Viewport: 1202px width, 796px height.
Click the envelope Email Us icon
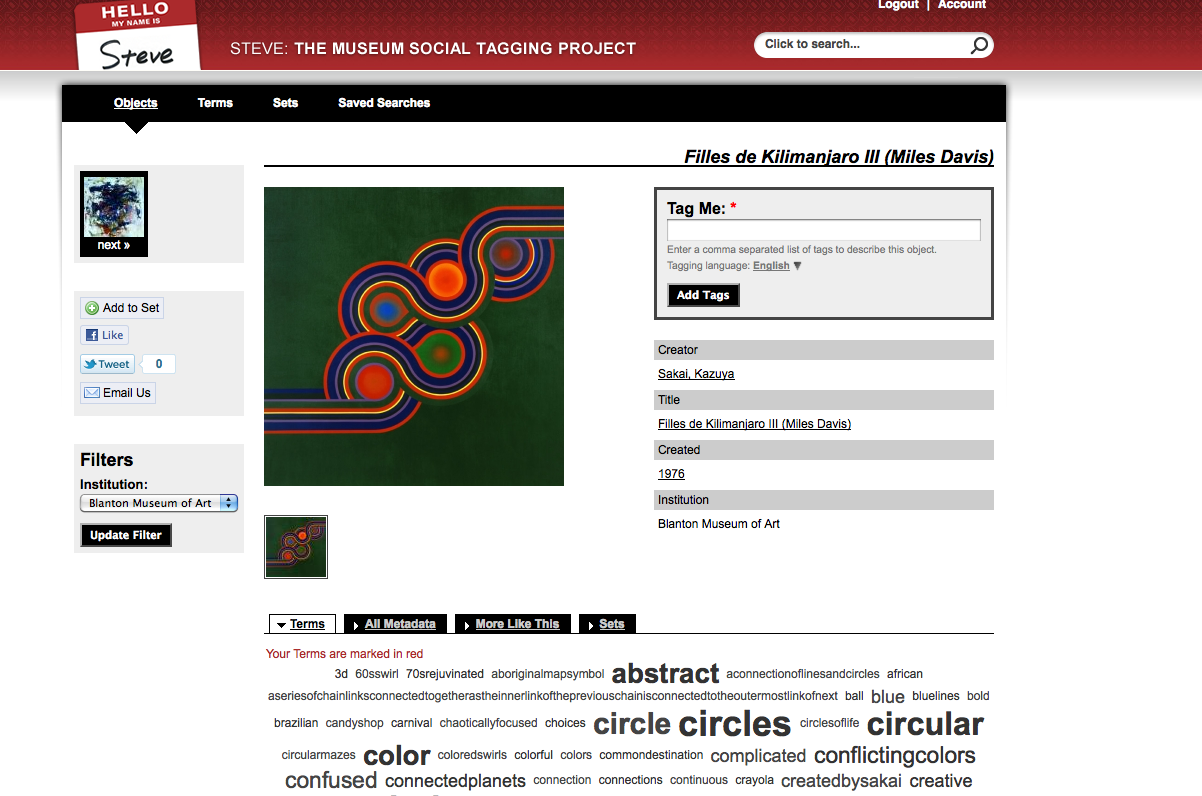[92, 393]
